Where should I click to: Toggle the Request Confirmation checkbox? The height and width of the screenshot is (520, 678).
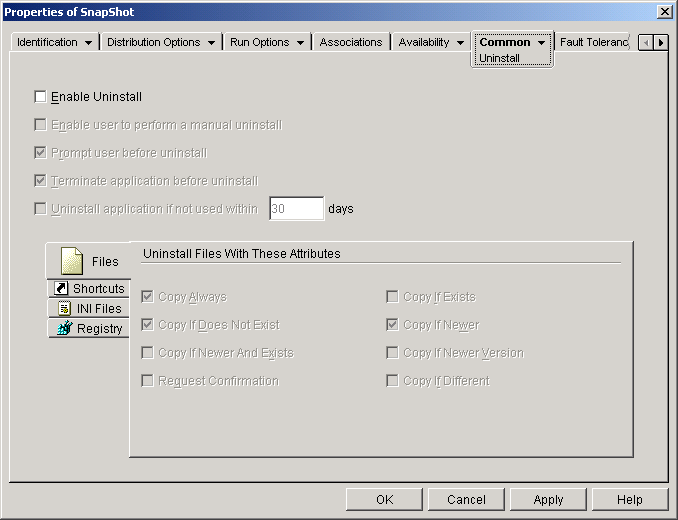[x=147, y=381]
